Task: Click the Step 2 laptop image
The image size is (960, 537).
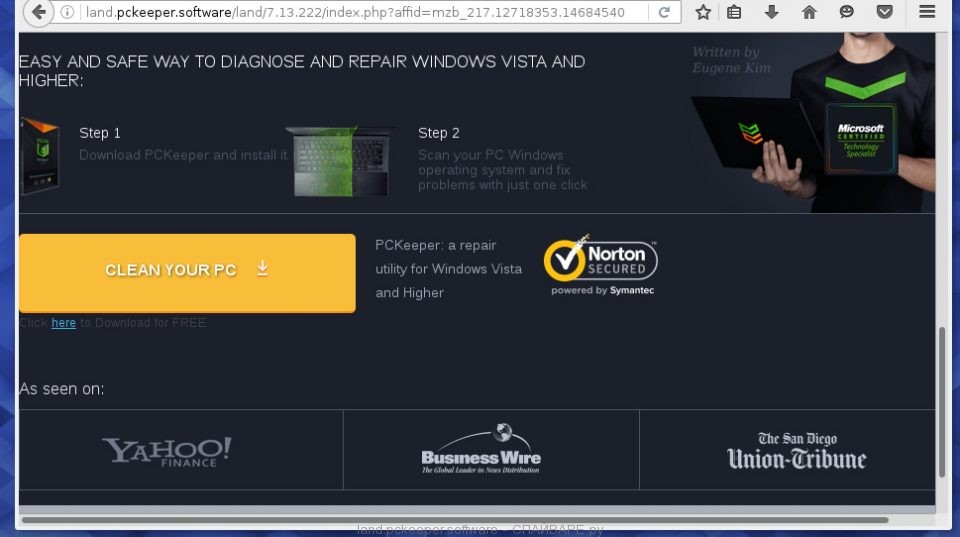Action: coord(340,160)
